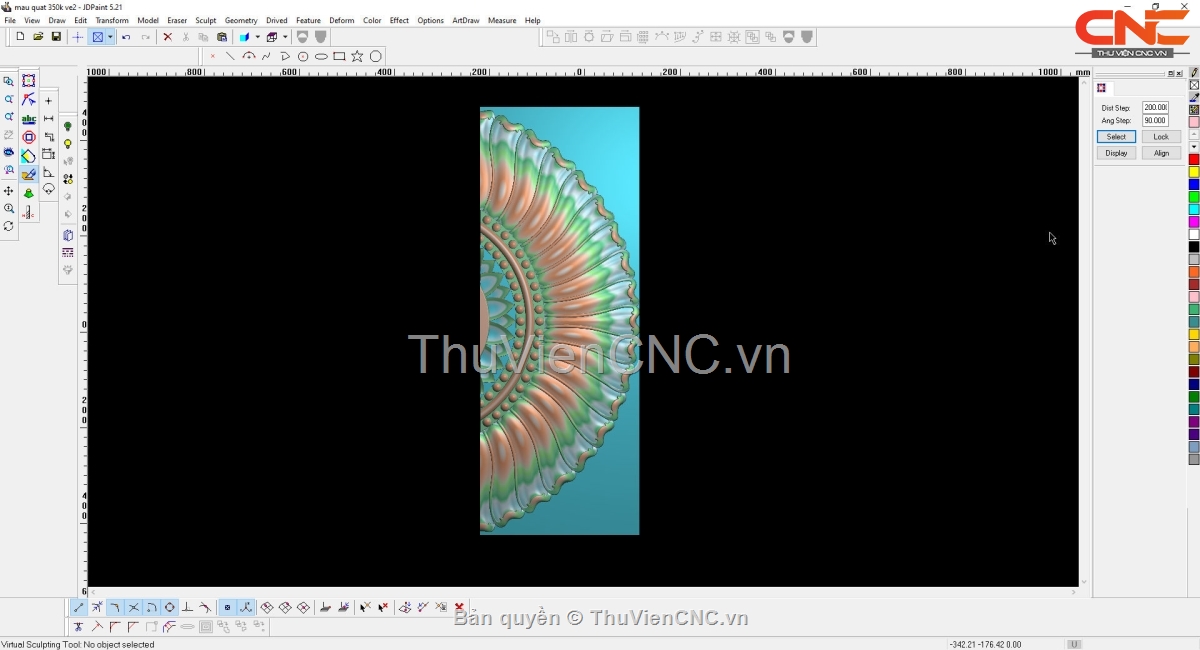Toggle the grid point snap button
This screenshot has height=650, width=1200.
pos(227,607)
